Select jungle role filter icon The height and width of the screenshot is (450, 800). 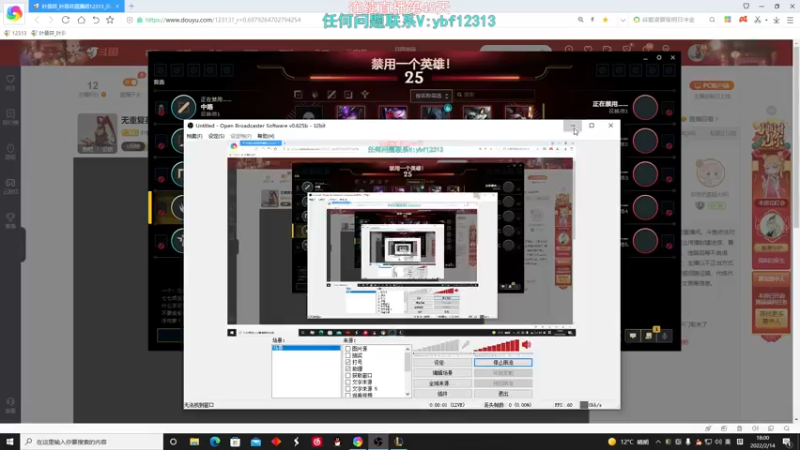point(315,95)
